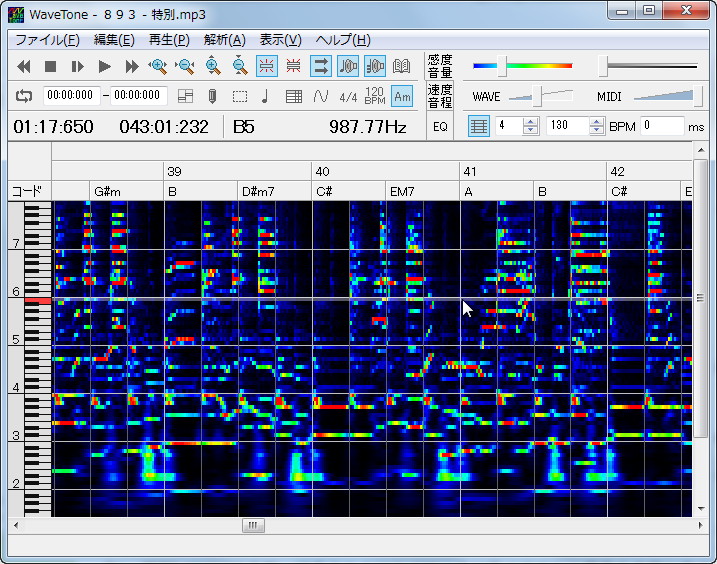717x564 pixels.
Task: Open the 表示(V) menu
Action: 281,40
